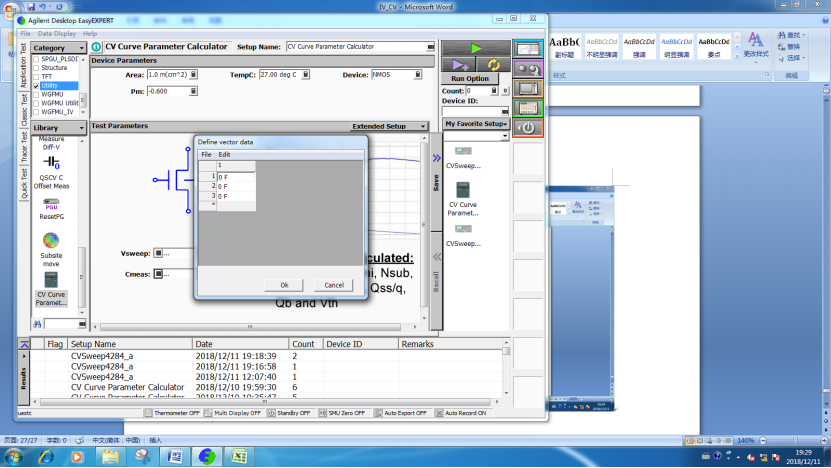Screen dimensions: 831x468
Task: Open the Help menu
Action: 90,33
